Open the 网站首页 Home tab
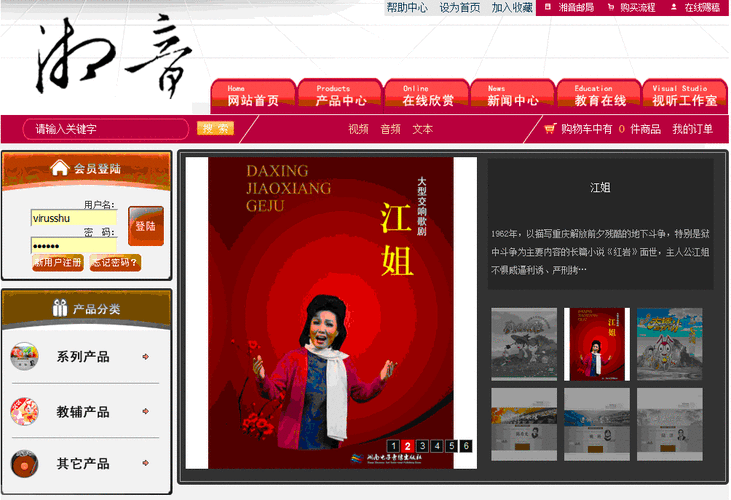 253,96
